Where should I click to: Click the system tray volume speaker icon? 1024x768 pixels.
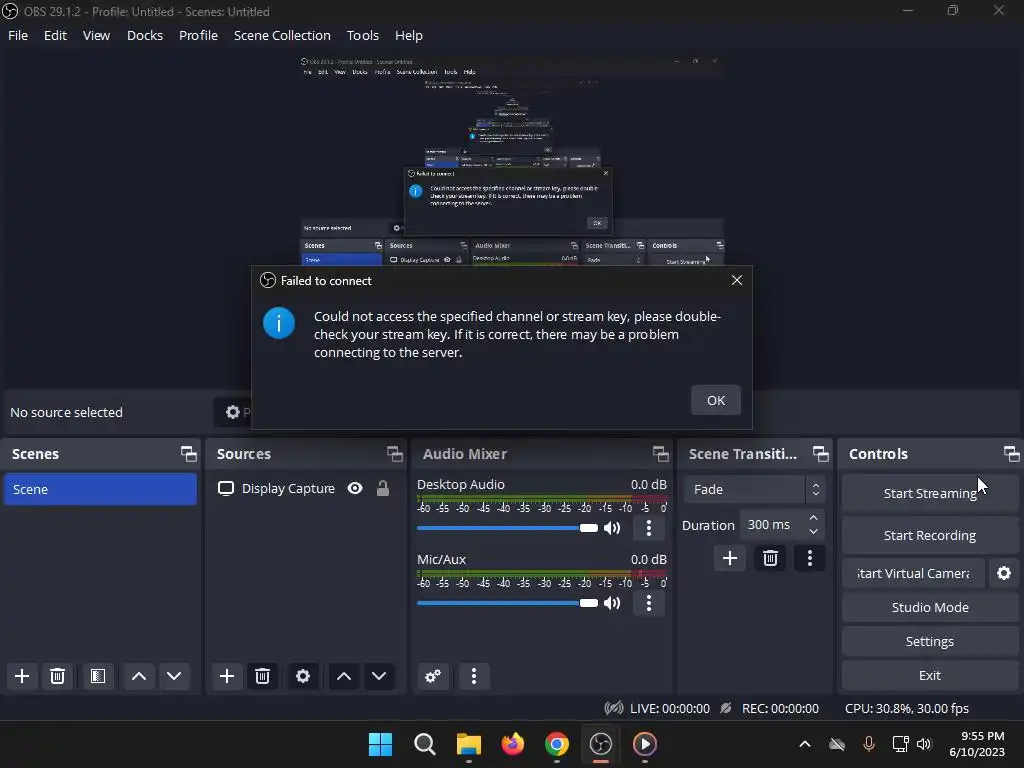(x=924, y=744)
